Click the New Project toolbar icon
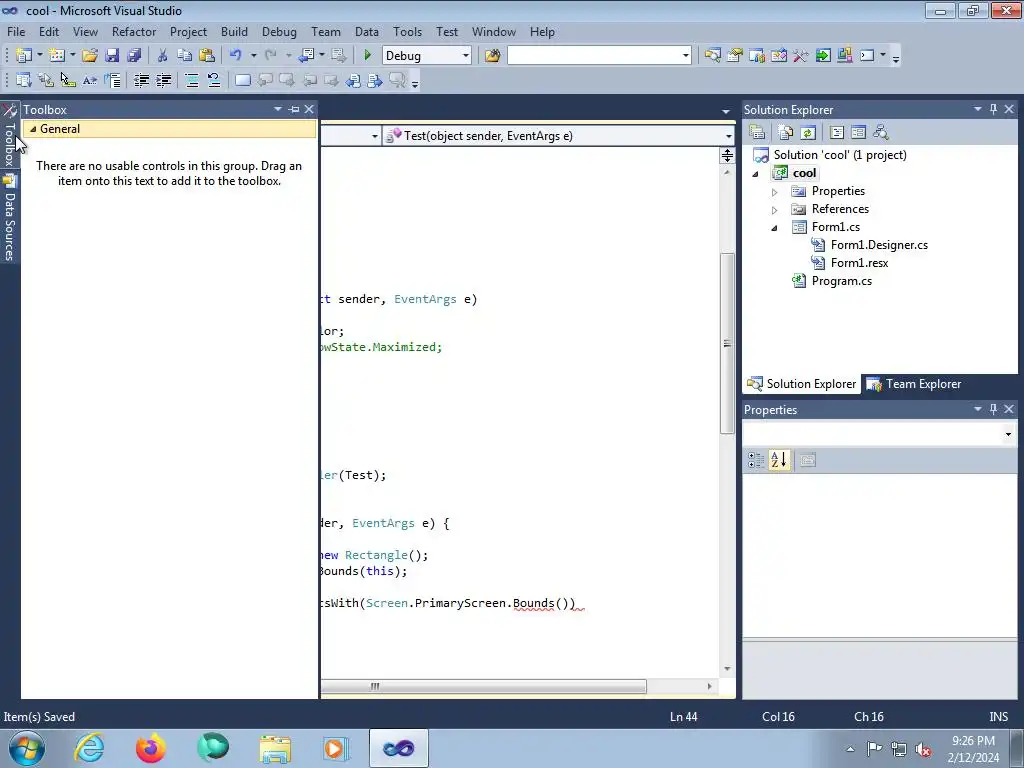 point(24,56)
